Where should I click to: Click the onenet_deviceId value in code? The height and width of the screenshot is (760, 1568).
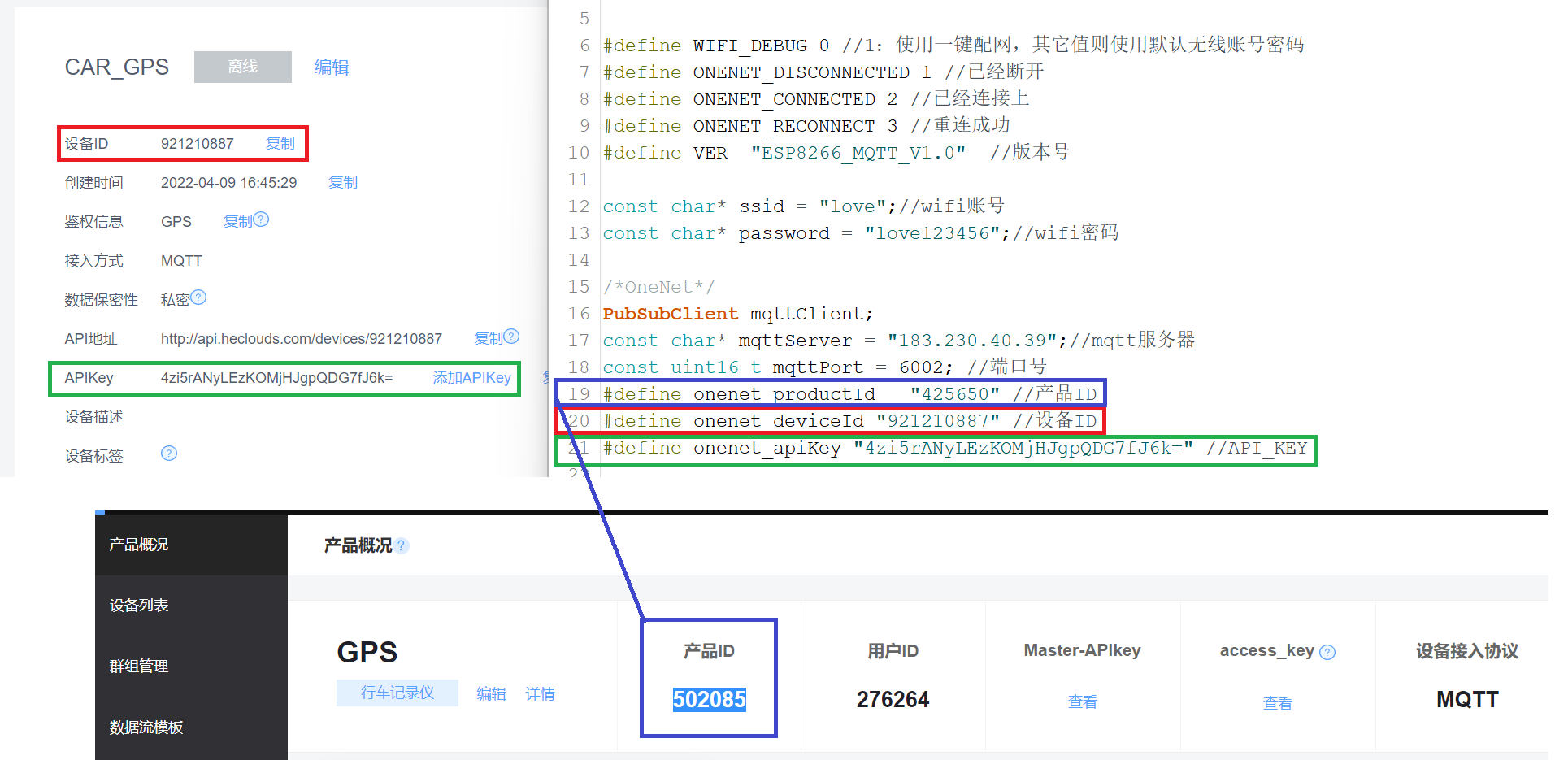pos(938,421)
